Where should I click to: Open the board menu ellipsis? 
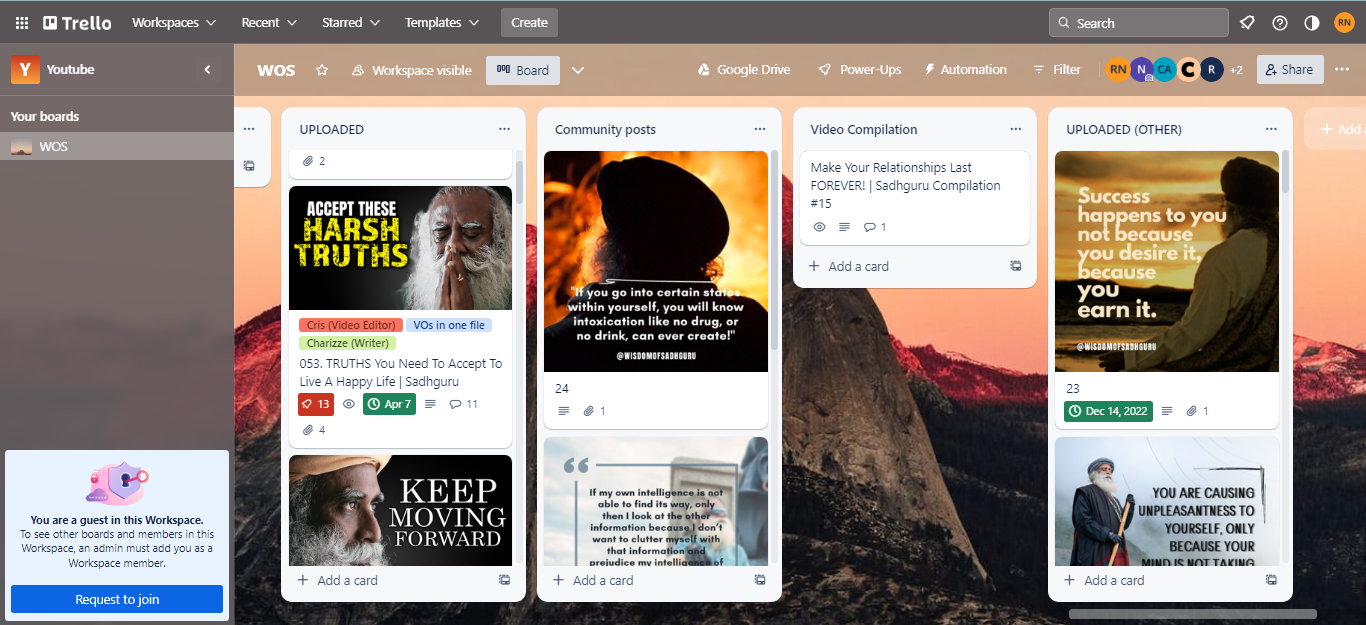point(1342,70)
